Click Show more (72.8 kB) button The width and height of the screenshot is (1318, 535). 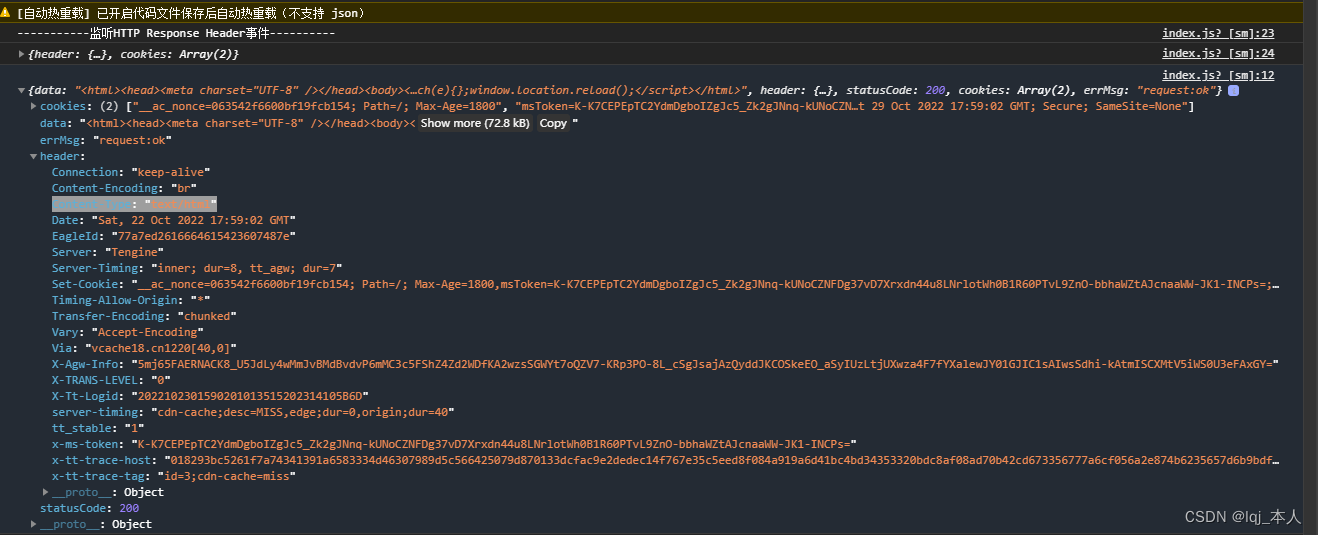pyautogui.click(x=475, y=123)
